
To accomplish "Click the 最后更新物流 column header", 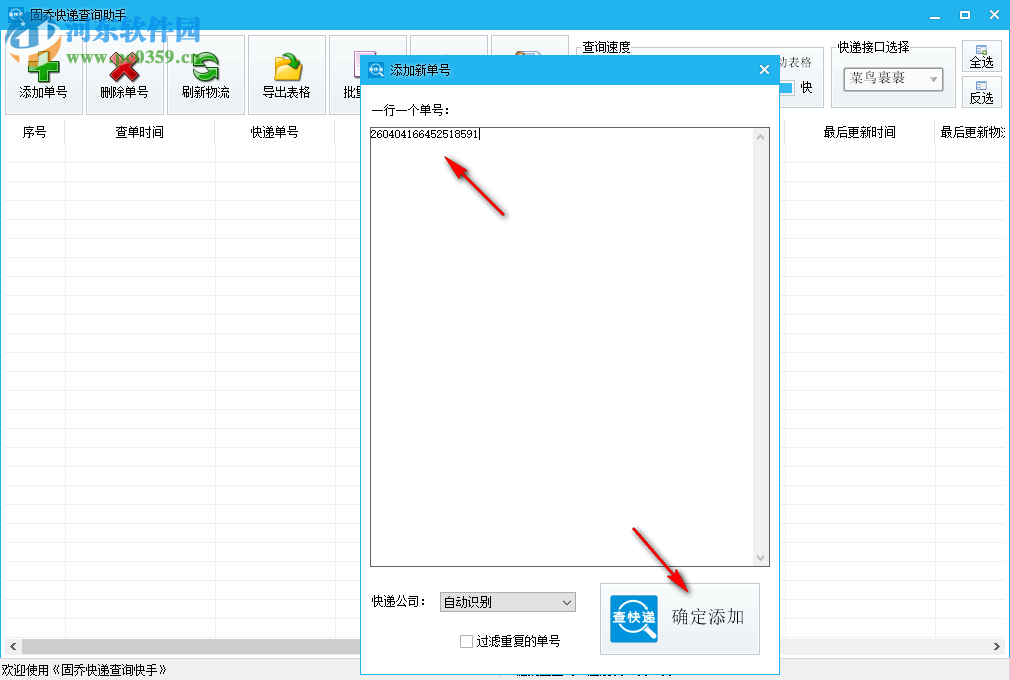I will coord(972,132).
